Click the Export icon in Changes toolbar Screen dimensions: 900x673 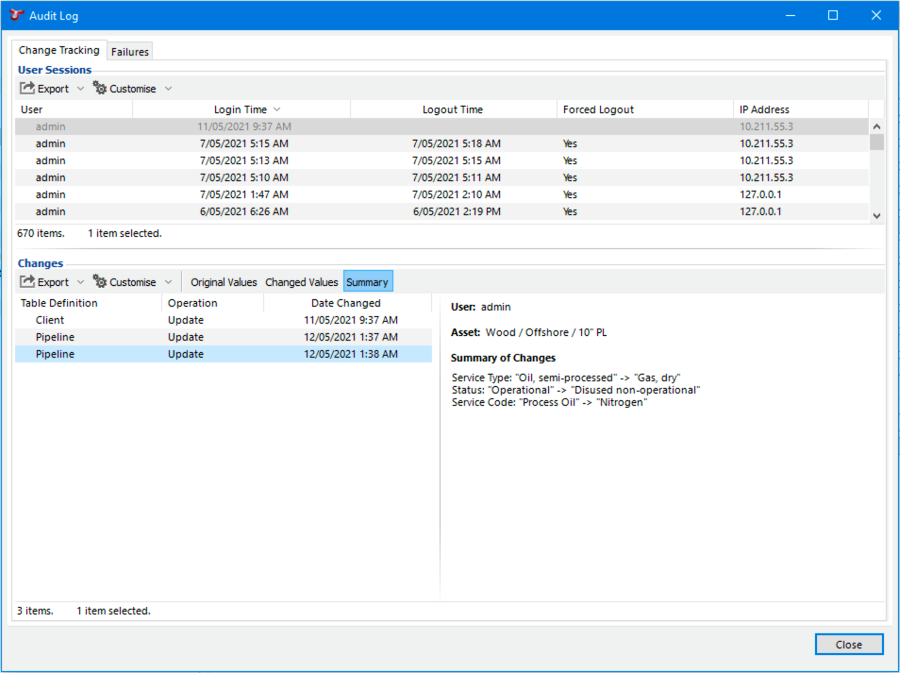pyautogui.click(x=28, y=282)
